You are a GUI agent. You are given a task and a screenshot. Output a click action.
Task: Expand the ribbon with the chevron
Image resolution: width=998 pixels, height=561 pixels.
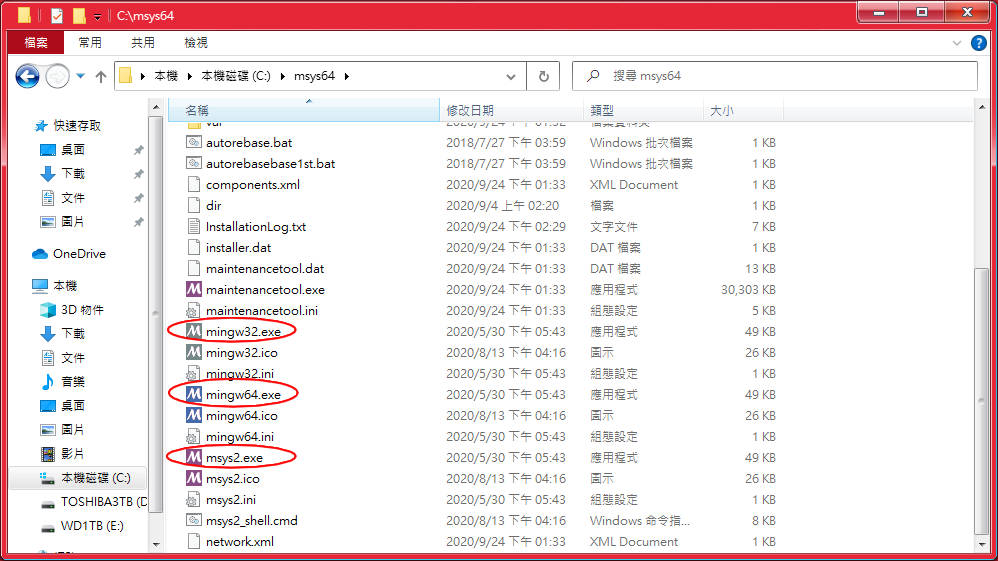pos(957,43)
